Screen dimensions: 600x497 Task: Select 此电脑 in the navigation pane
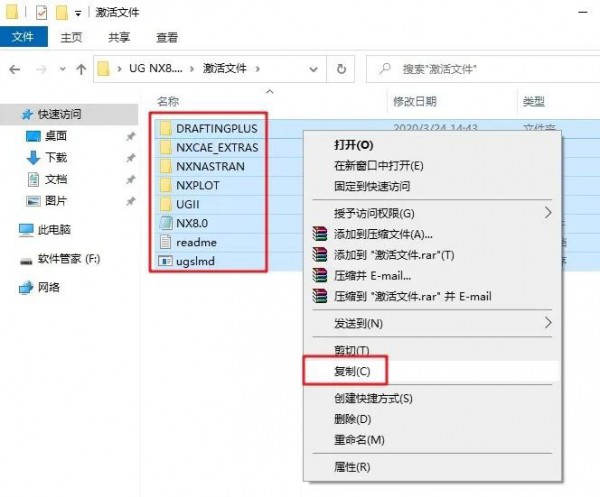tap(54, 230)
